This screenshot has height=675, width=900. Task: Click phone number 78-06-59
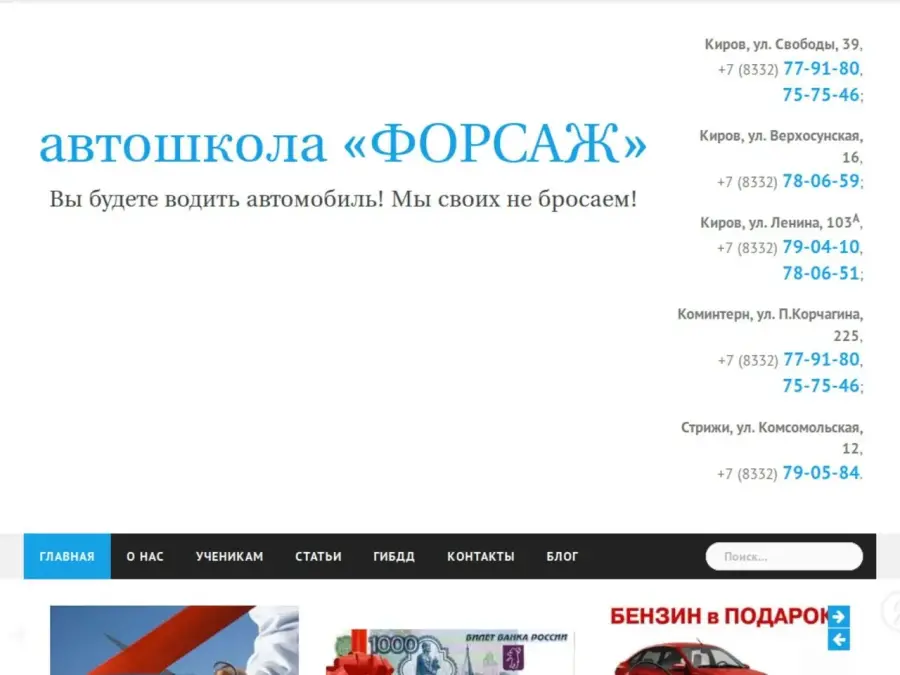pyautogui.click(x=821, y=181)
